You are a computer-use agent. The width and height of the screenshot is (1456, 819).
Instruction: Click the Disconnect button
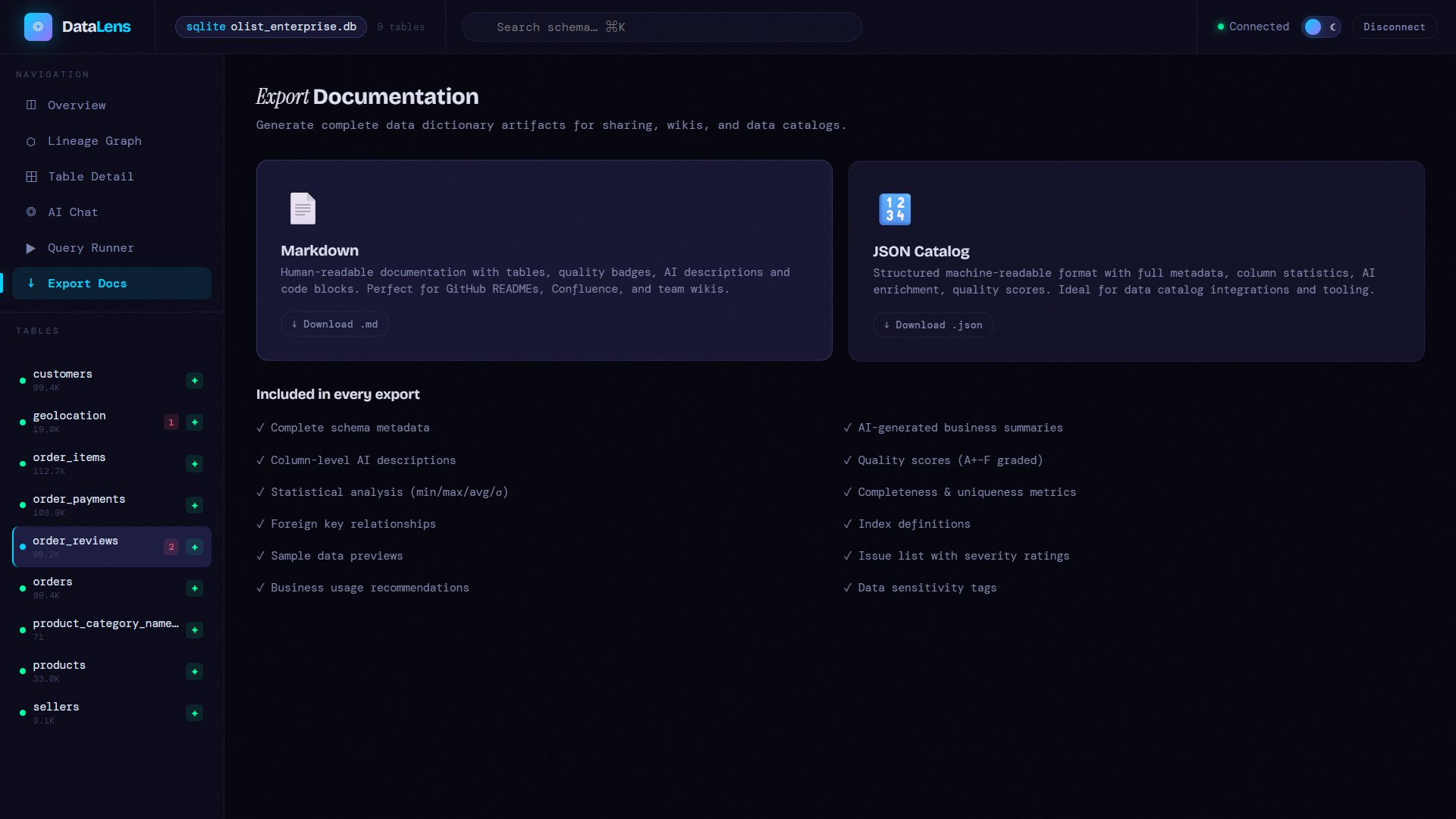(x=1394, y=27)
